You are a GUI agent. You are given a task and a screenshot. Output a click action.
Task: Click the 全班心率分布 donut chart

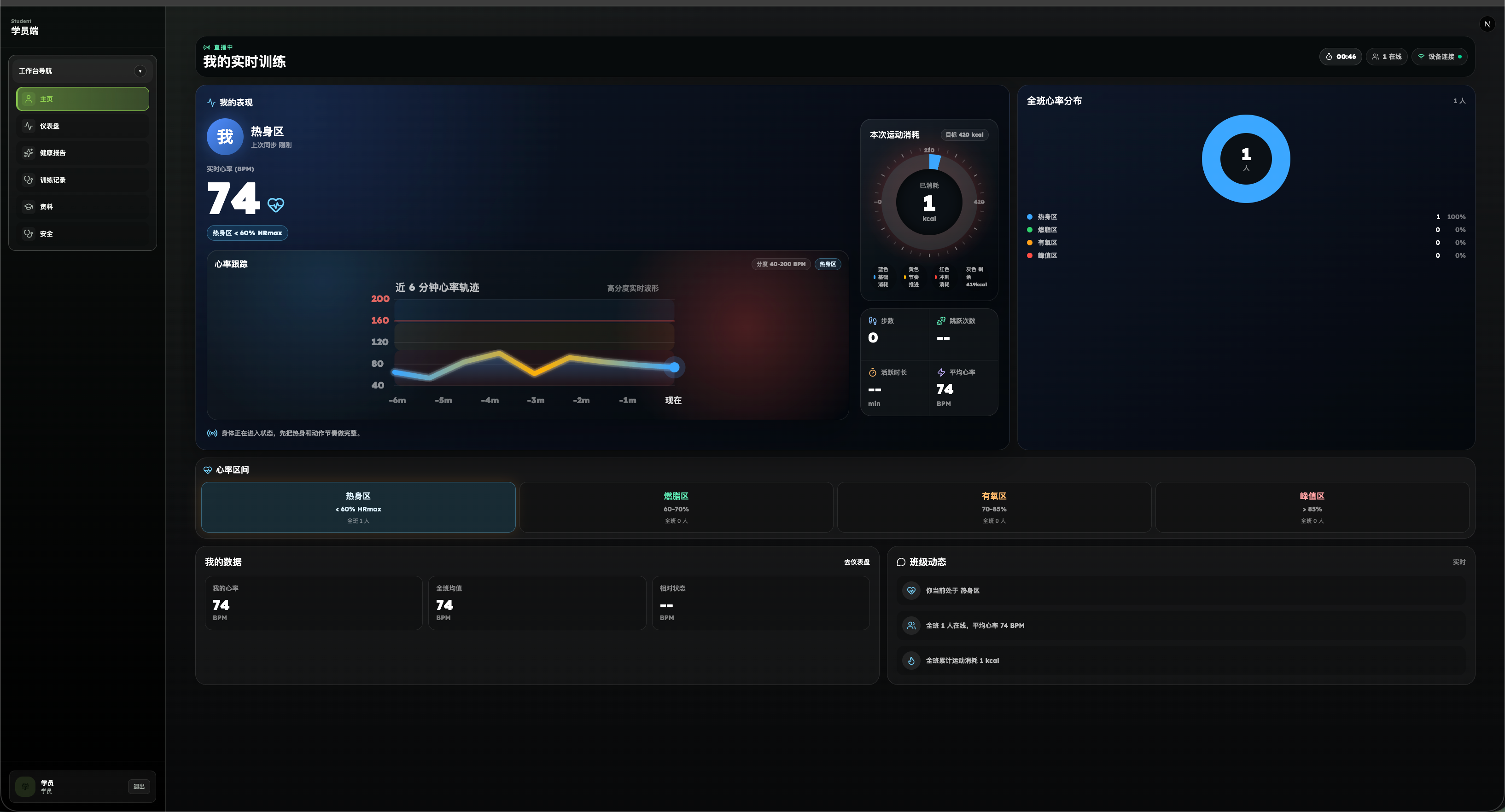(x=1246, y=159)
